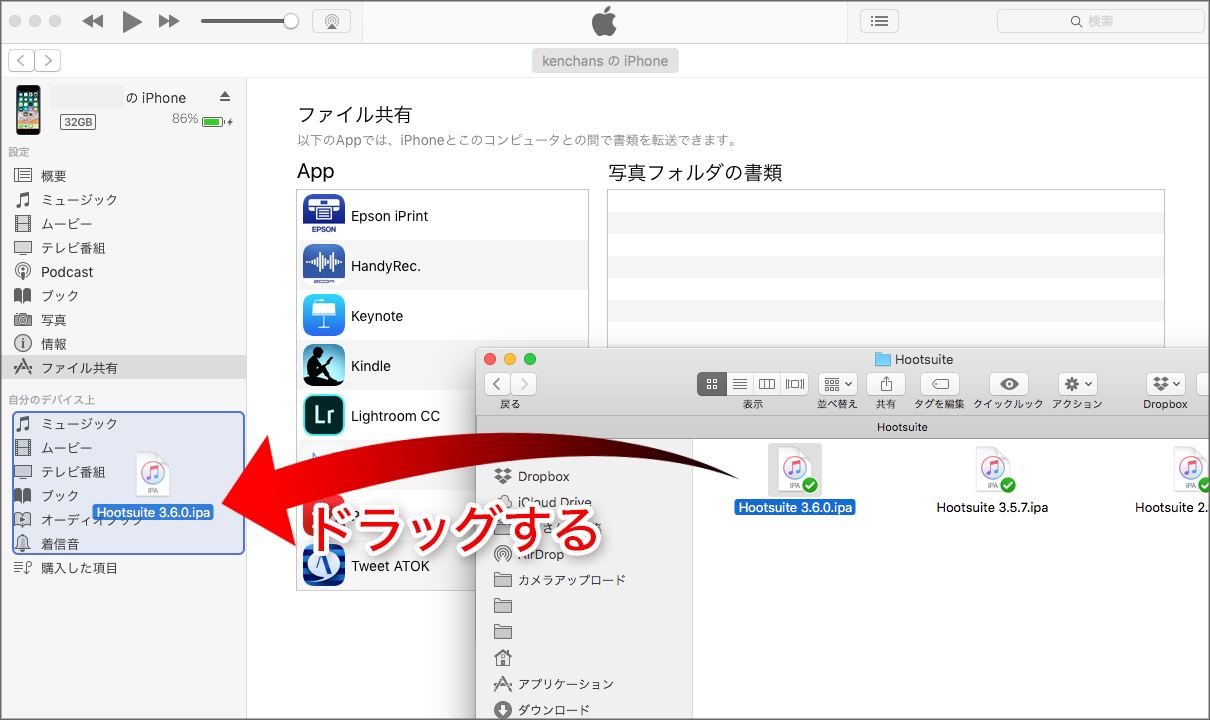The image size is (1210, 720).
Task: Open the iTunes list view button
Action: (879, 21)
